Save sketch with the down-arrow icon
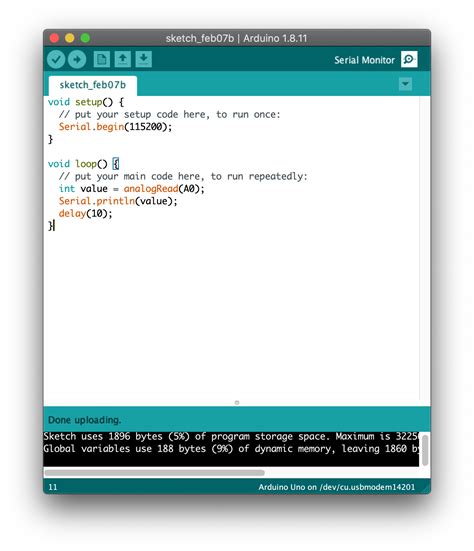The height and width of the screenshot is (551, 474). click(x=143, y=59)
